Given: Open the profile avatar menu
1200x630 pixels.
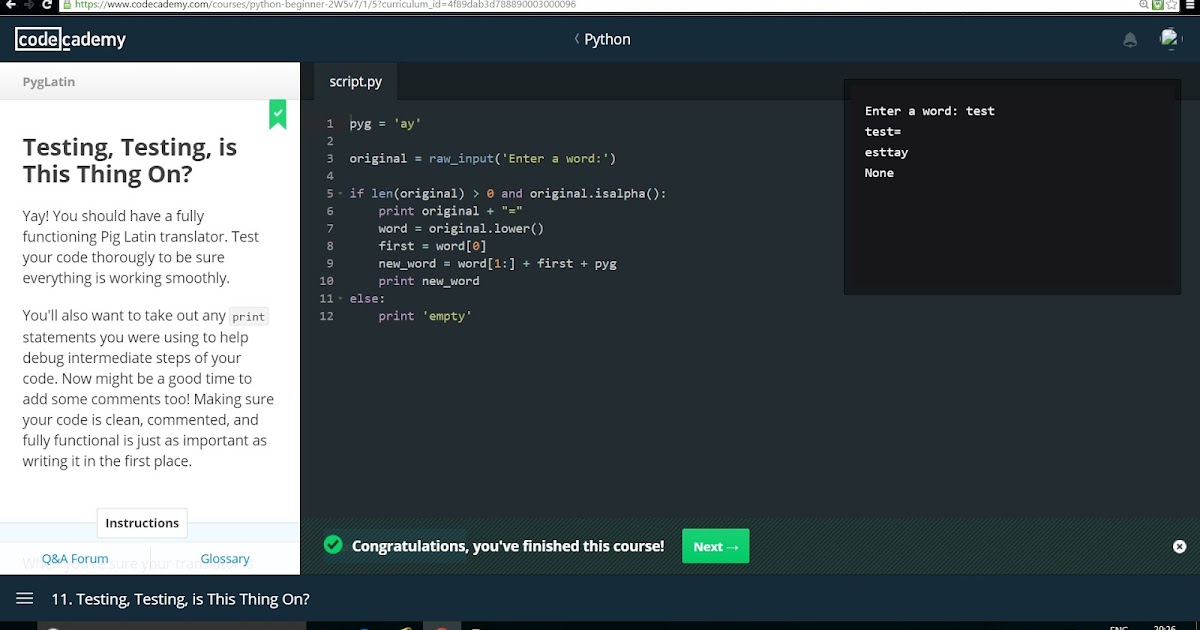Looking at the screenshot, I should [x=1170, y=39].
